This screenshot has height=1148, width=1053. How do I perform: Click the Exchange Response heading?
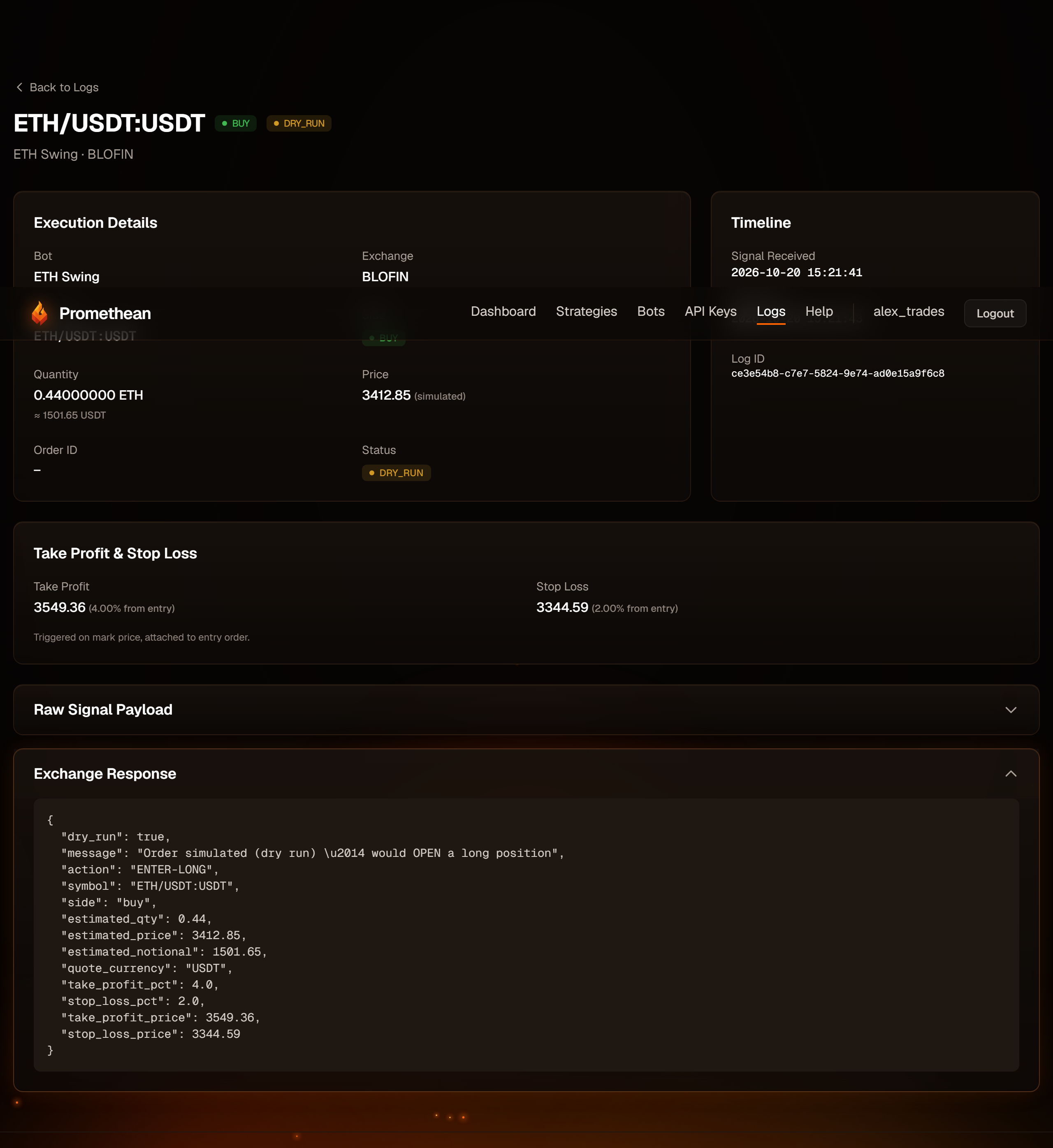pyautogui.click(x=105, y=773)
